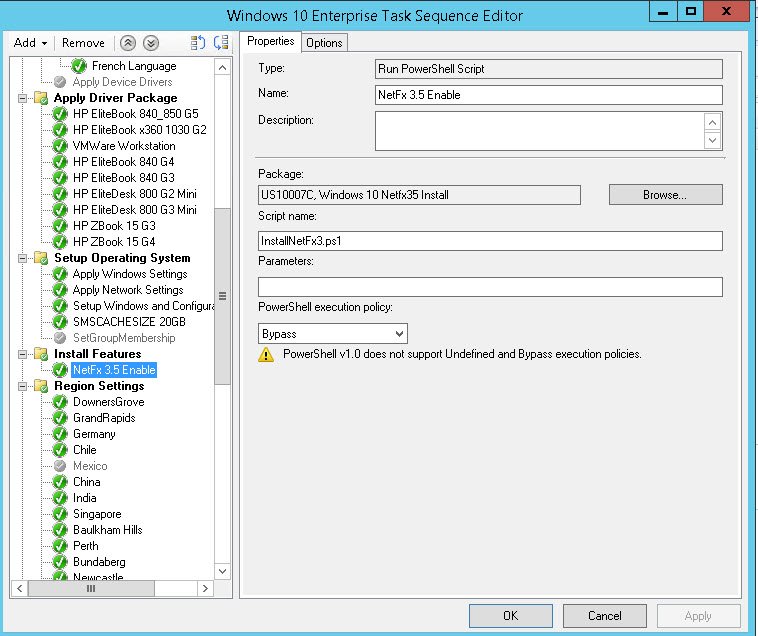
Task: Collapse the Apply Driver Package group
Action: point(22,98)
